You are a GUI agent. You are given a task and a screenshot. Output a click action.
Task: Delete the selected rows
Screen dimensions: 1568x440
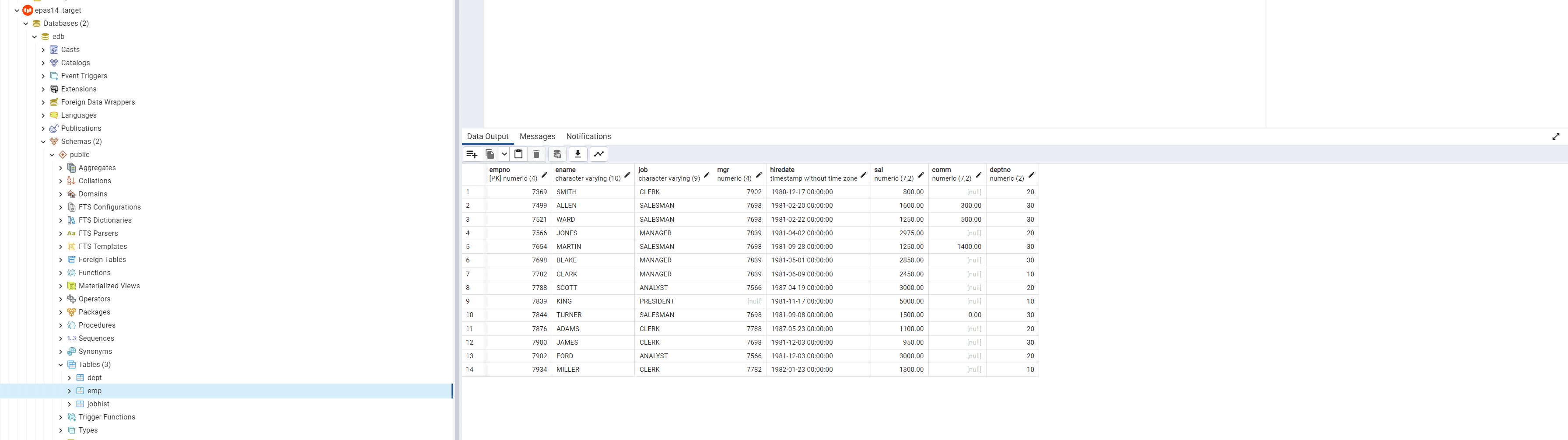[x=536, y=154]
